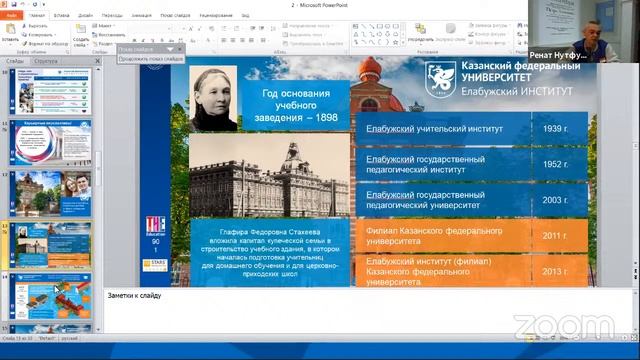Click Continue slide show (Продолжить показ слайдов)
The width and height of the screenshot is (640, 360).
[151, 59]
